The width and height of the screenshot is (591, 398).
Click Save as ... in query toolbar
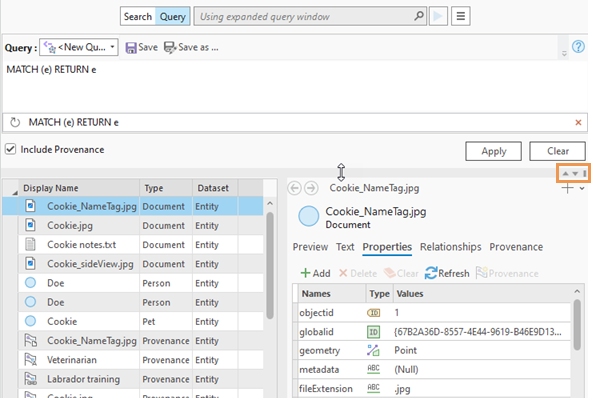tap(198, 47)
